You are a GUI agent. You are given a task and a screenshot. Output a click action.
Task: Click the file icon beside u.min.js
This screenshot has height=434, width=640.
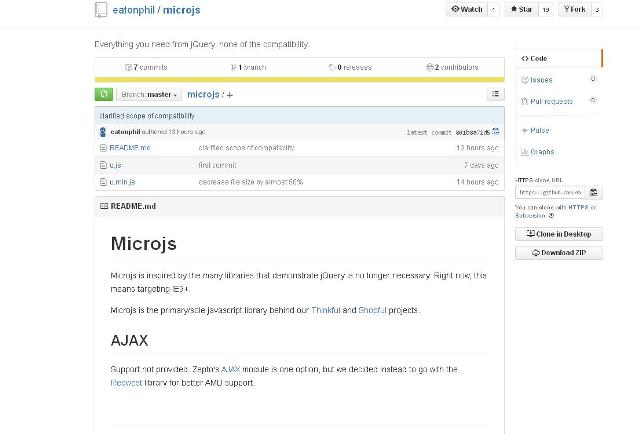(103, 182)
